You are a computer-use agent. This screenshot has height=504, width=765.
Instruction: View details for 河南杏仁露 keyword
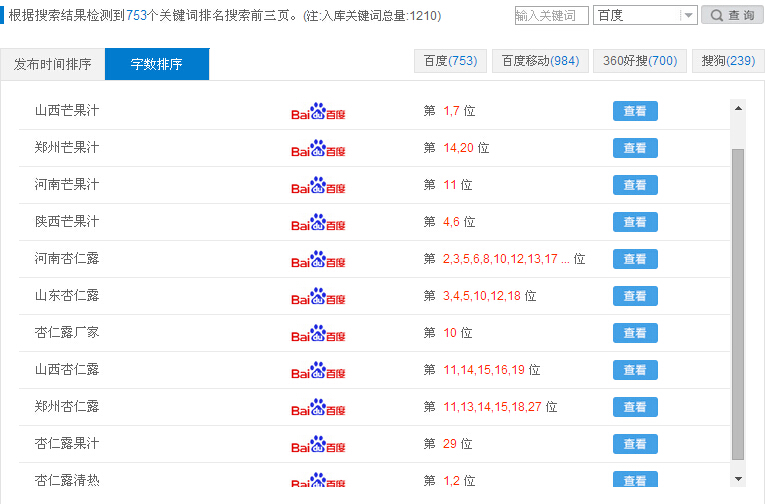(635, 259)
